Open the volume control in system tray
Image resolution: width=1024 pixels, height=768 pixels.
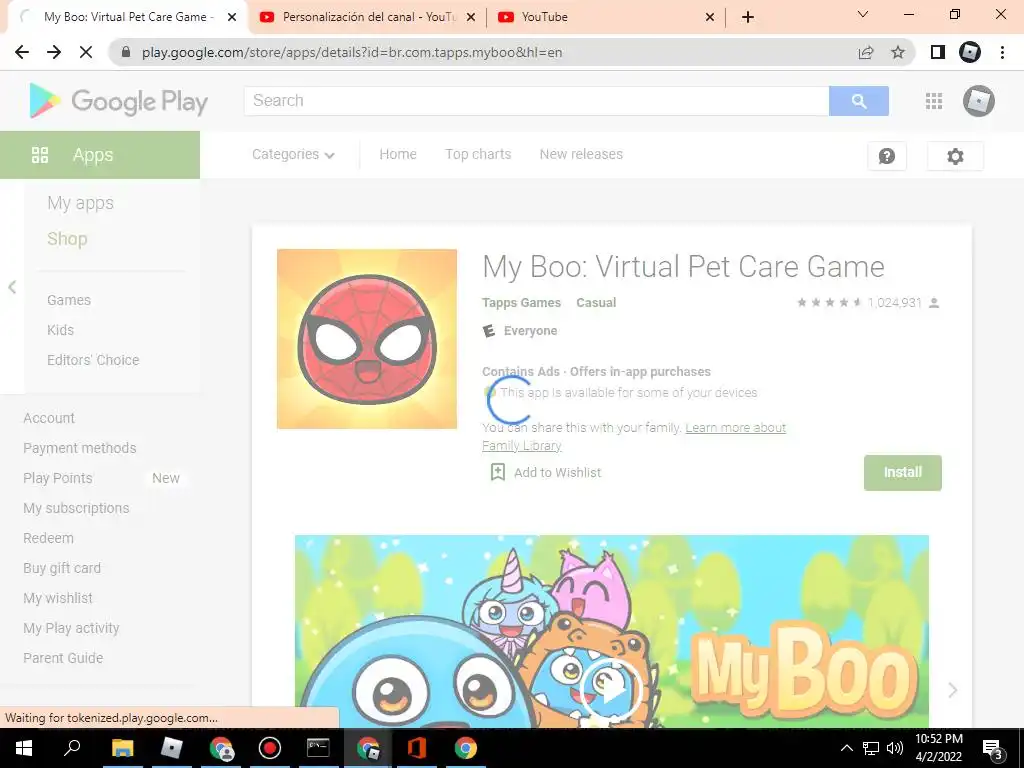pyautogui.click(x=895, y=748)
